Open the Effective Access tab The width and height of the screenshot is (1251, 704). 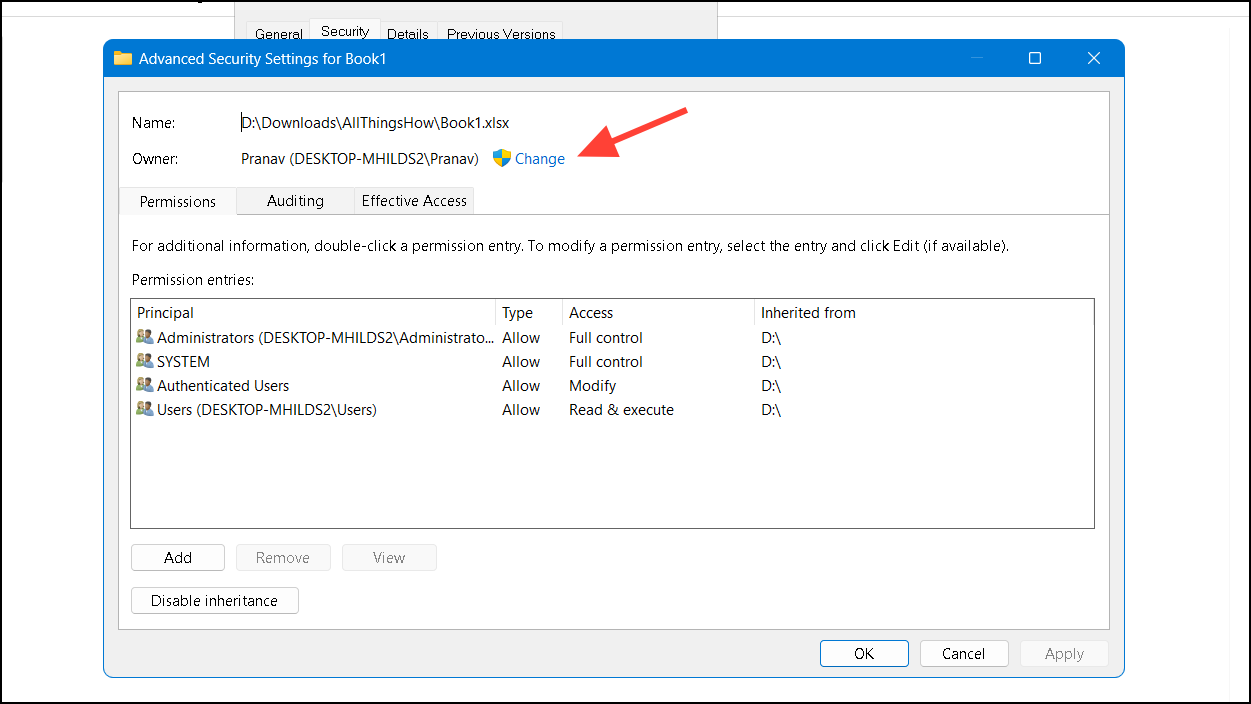[413, 201]
